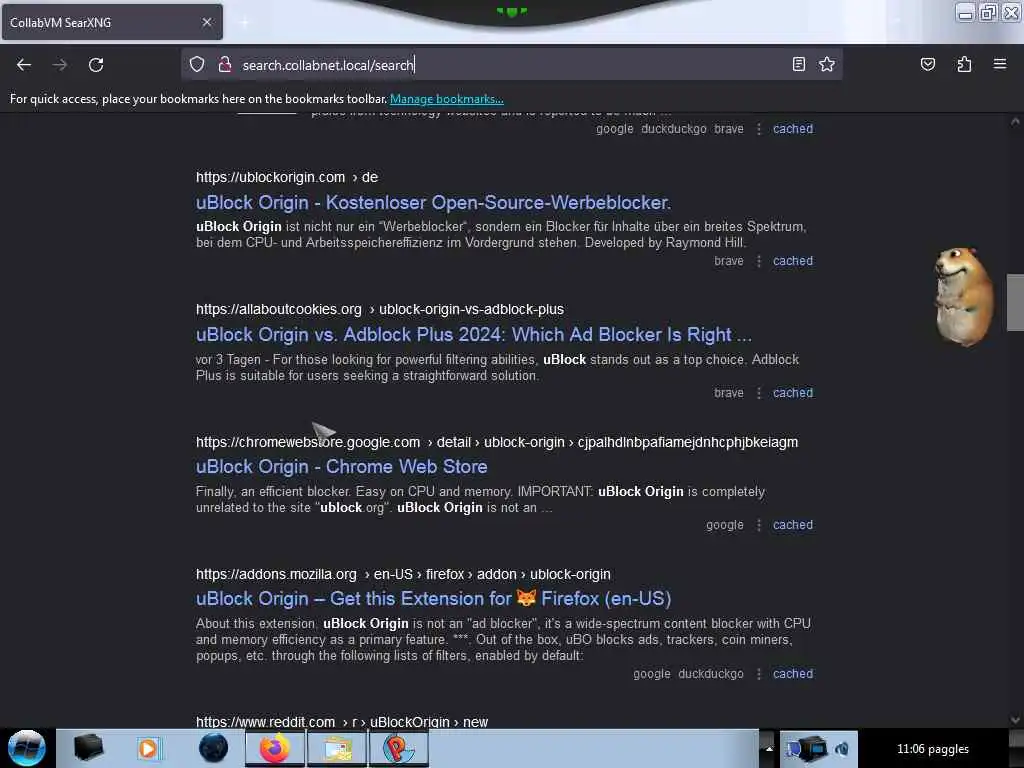This screenshot has height=768, width=1024.
Task: Open cached link of the topmost partial result
Action: click(793, 129)
